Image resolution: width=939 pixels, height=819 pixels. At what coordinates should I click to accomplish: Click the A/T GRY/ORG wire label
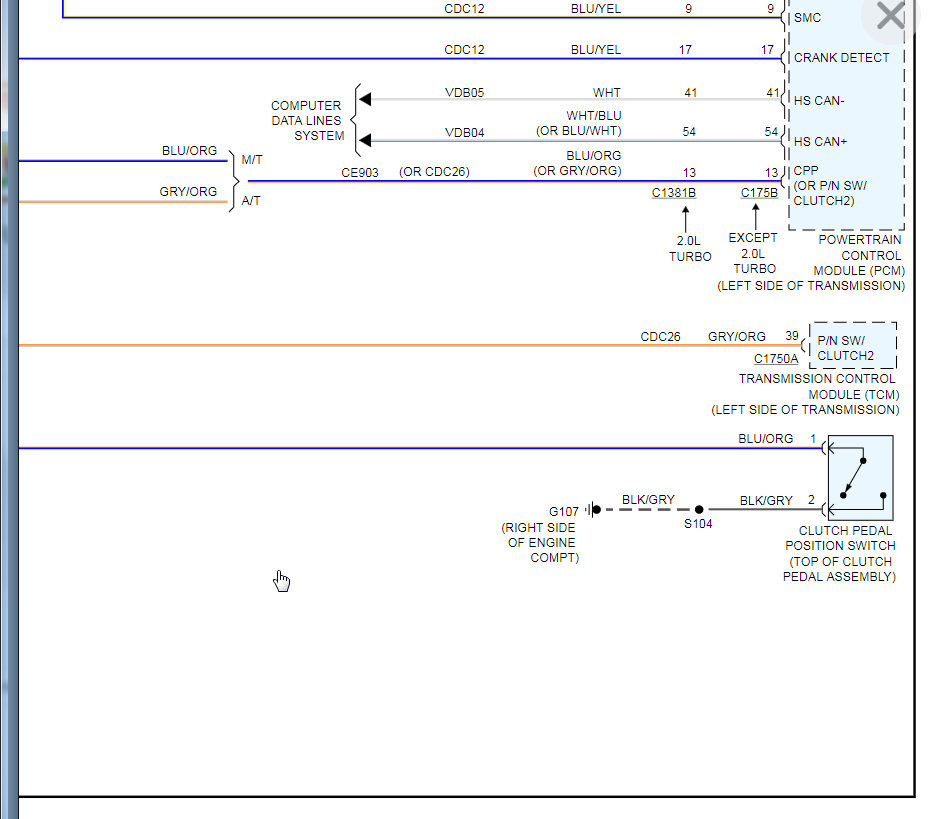tap(188, 191)
